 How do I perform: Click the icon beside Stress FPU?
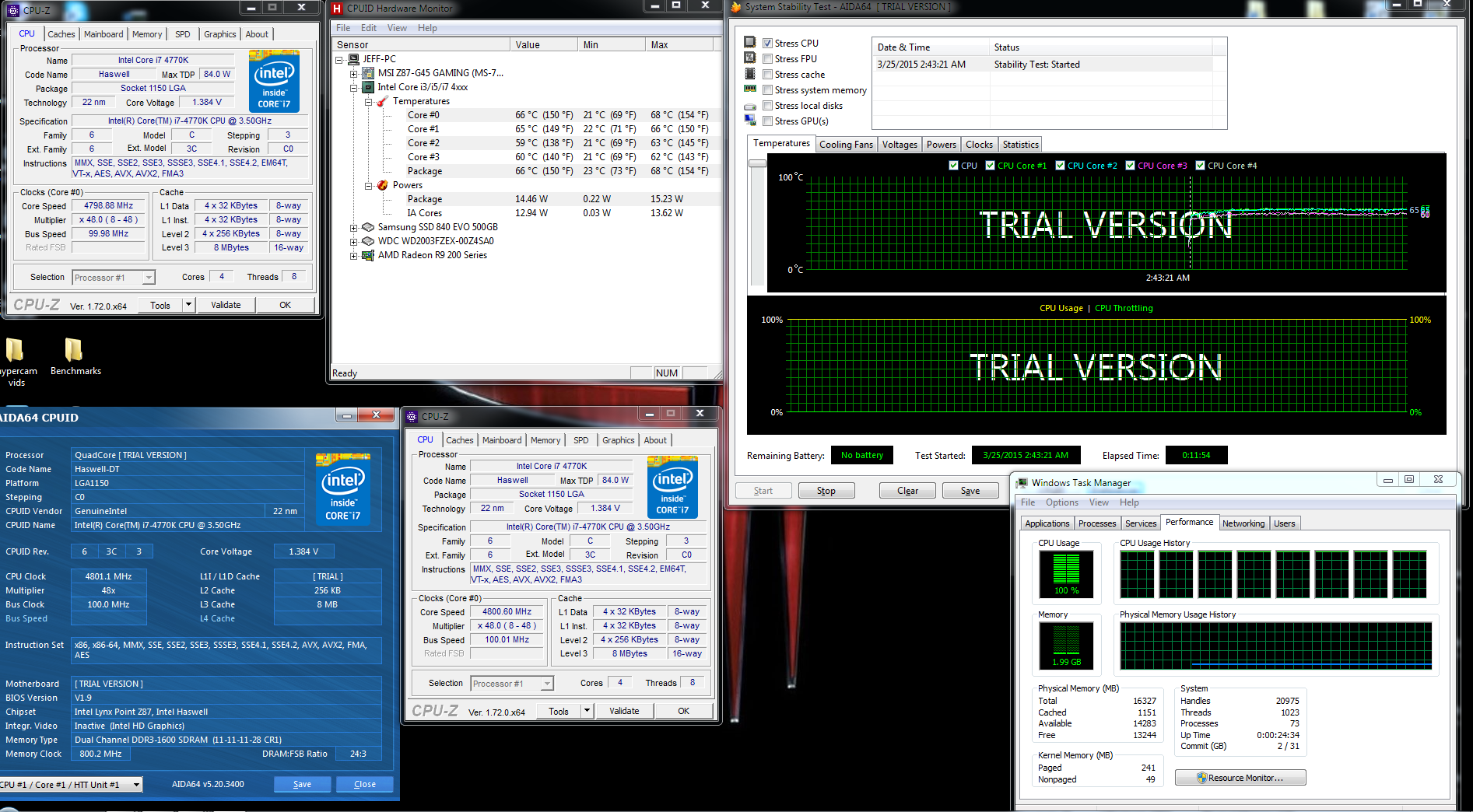pyautogui.click(x=750, y=58)
